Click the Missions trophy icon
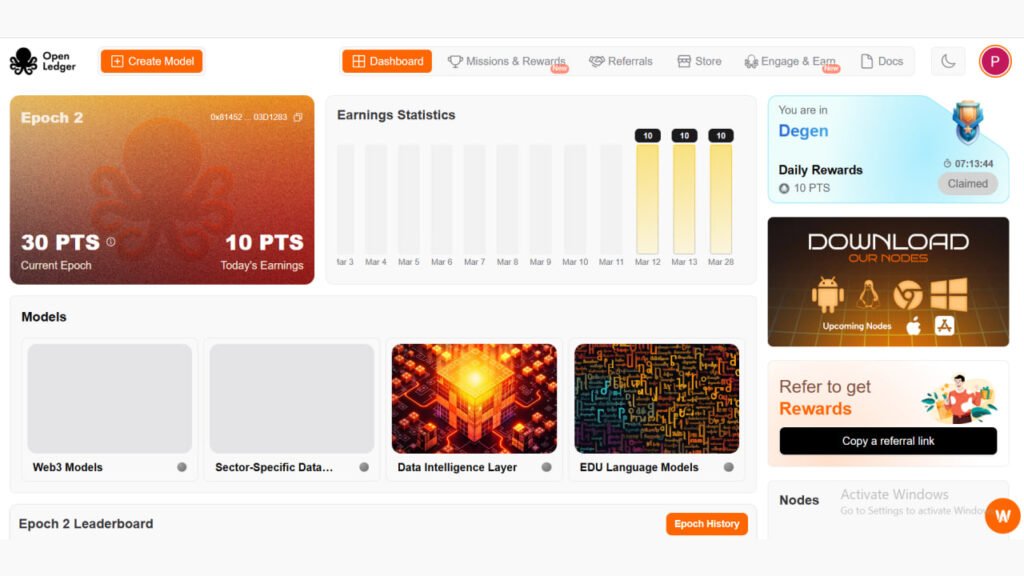The image size is (1024, 576). click(x=455, y=61)
